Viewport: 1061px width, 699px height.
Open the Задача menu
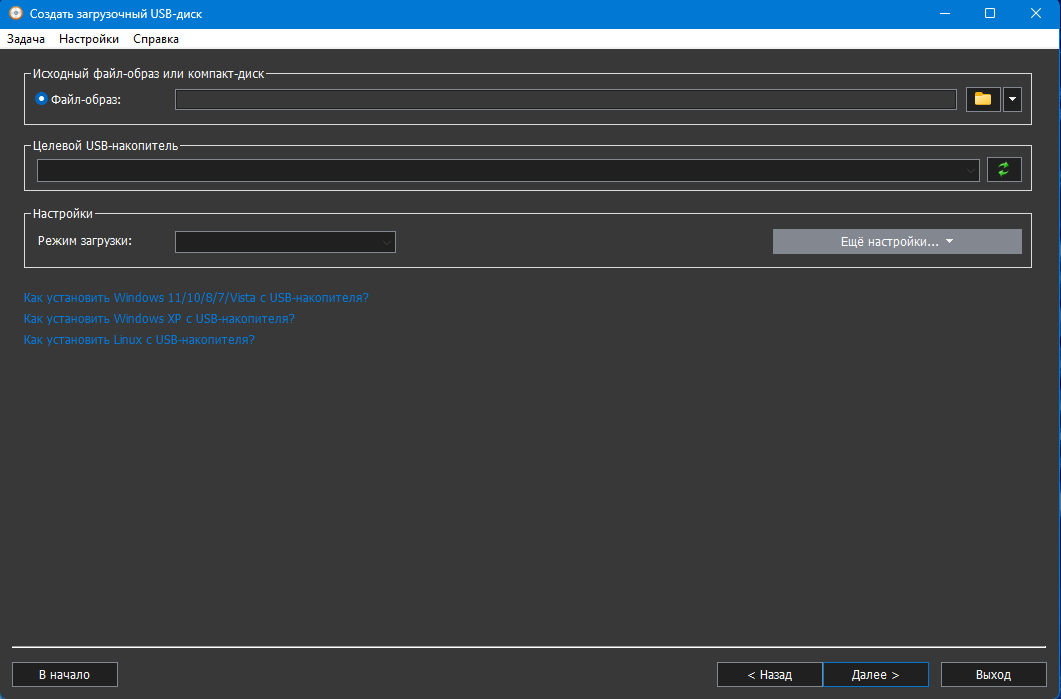click(x=26, y=39)
